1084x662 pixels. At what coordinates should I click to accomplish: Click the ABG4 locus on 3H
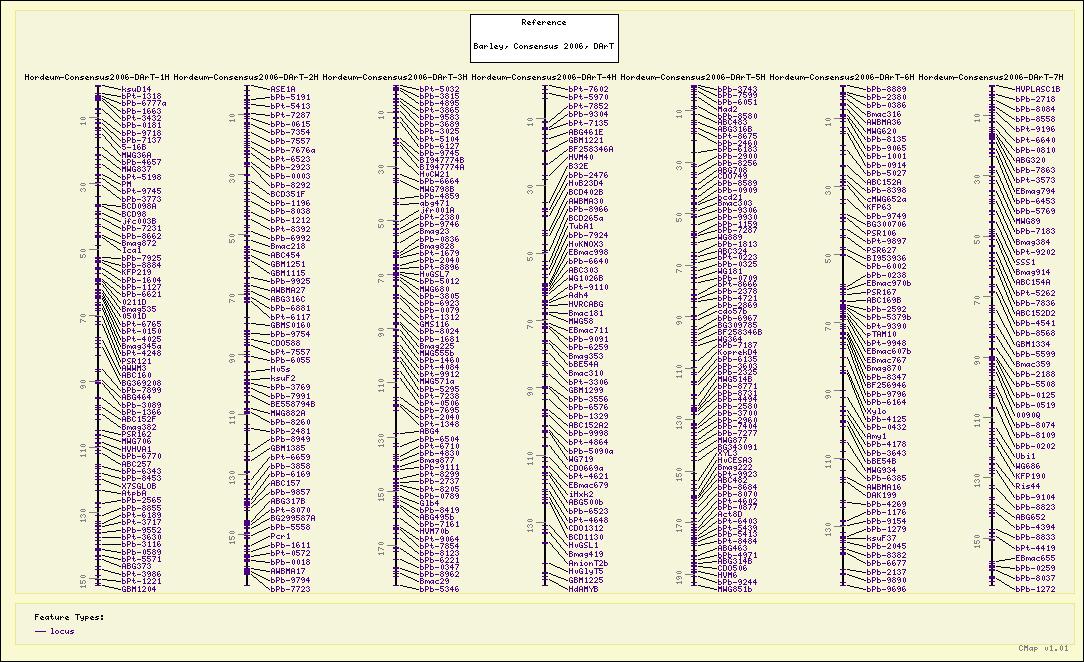(x=428, y=432)
